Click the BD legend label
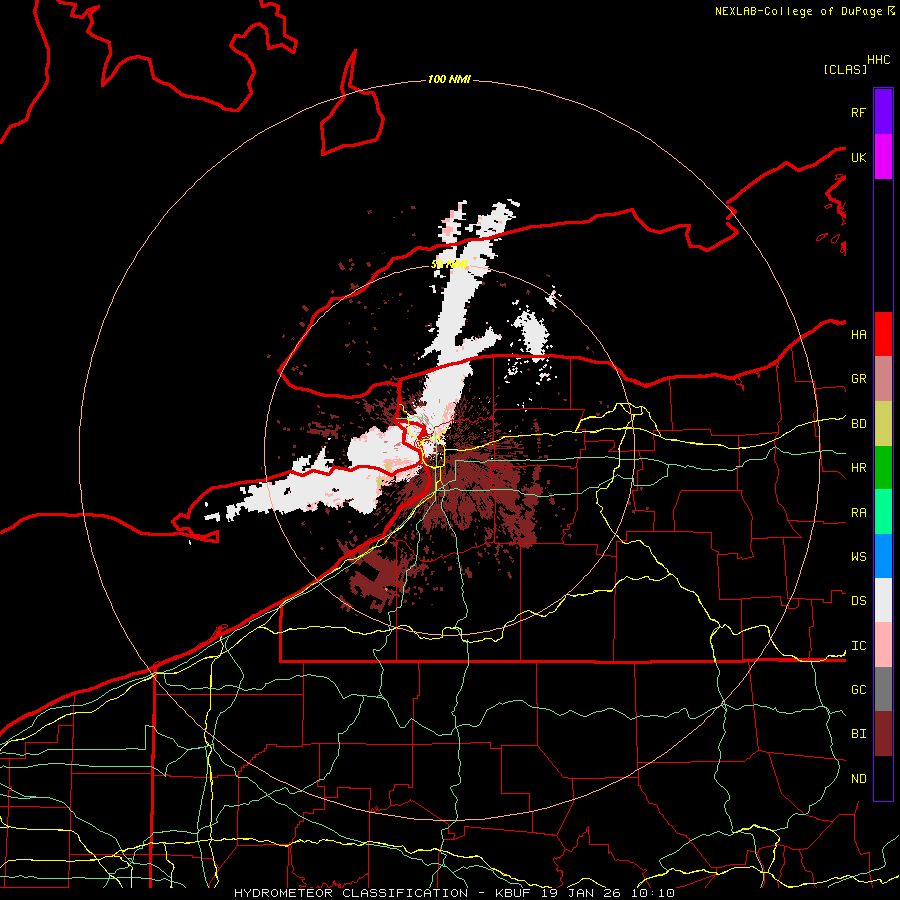 (858, 424)
